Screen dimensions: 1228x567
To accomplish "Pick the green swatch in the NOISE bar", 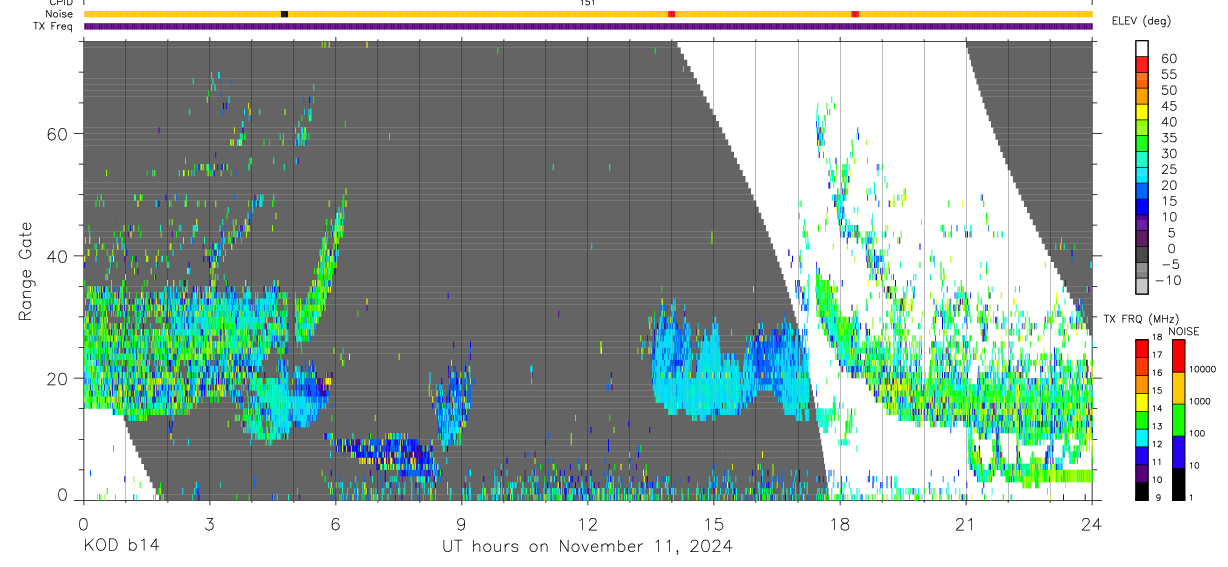I will [1179, 420].
